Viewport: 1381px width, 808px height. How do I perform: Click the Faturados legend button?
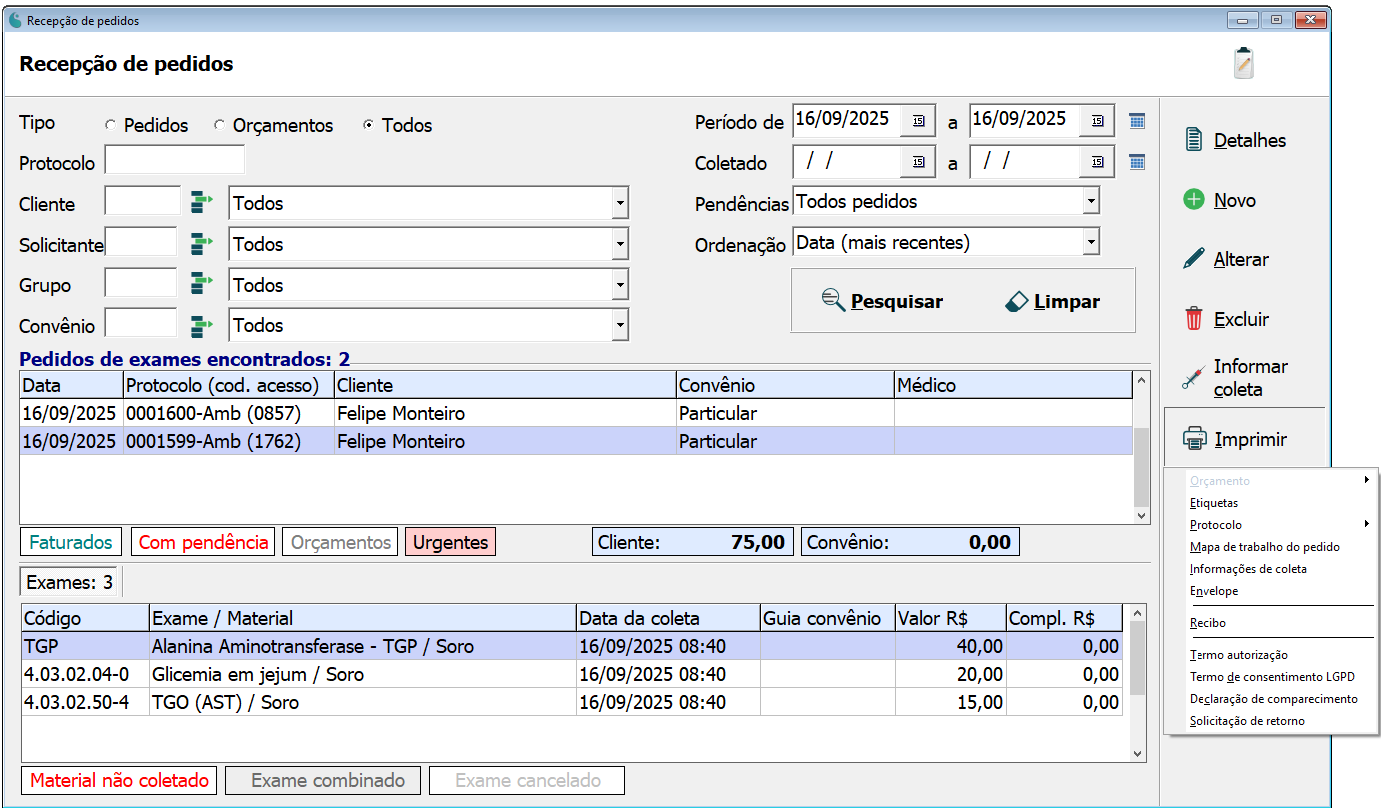pos(71,542)
